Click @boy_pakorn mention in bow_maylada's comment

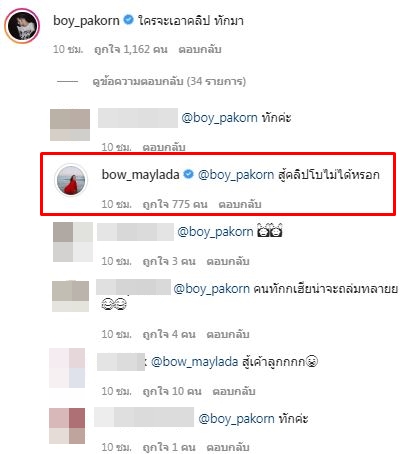[x=236, y=175]
